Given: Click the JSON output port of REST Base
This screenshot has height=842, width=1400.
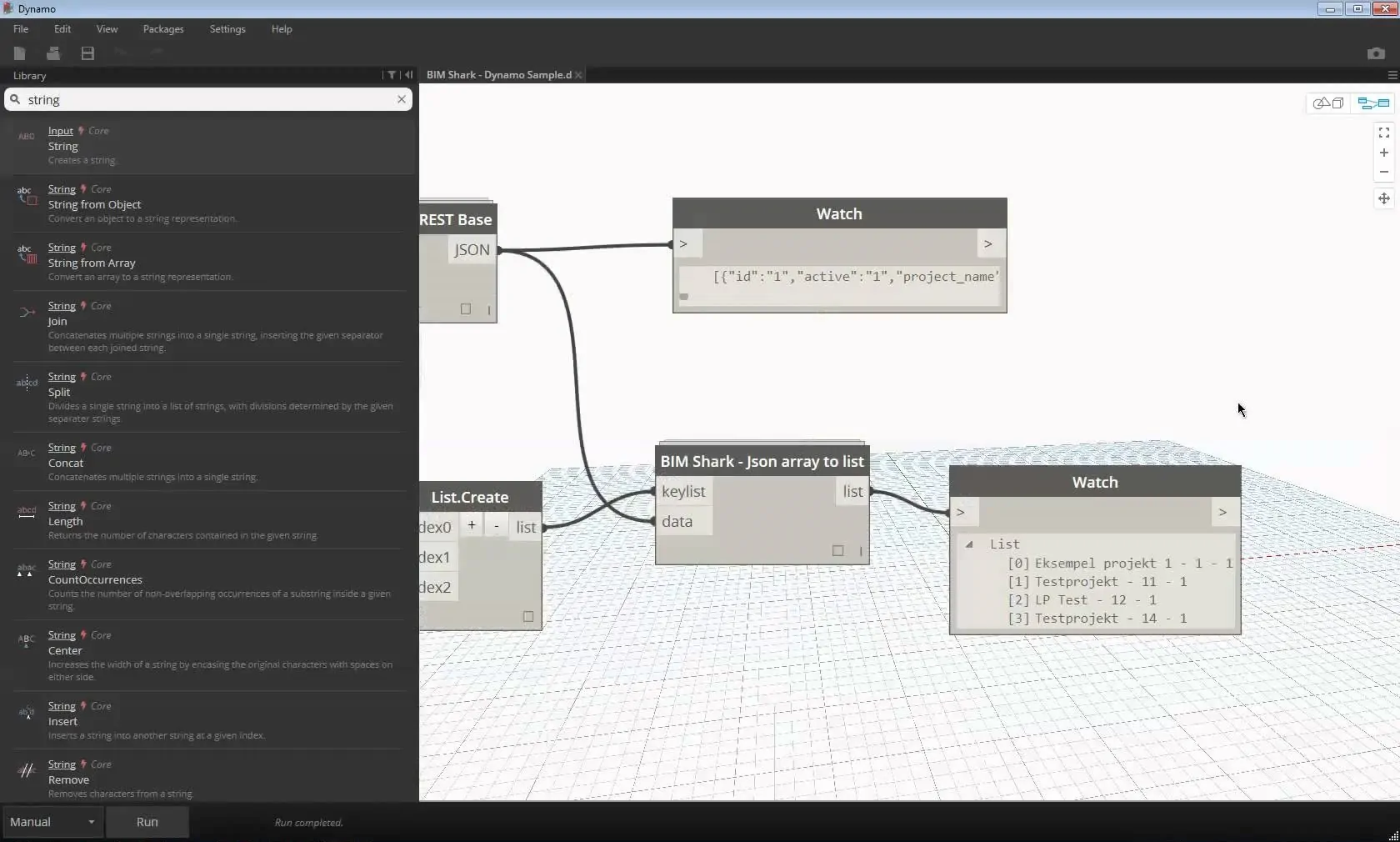Looking at the screenshot, I should (472, 250).
